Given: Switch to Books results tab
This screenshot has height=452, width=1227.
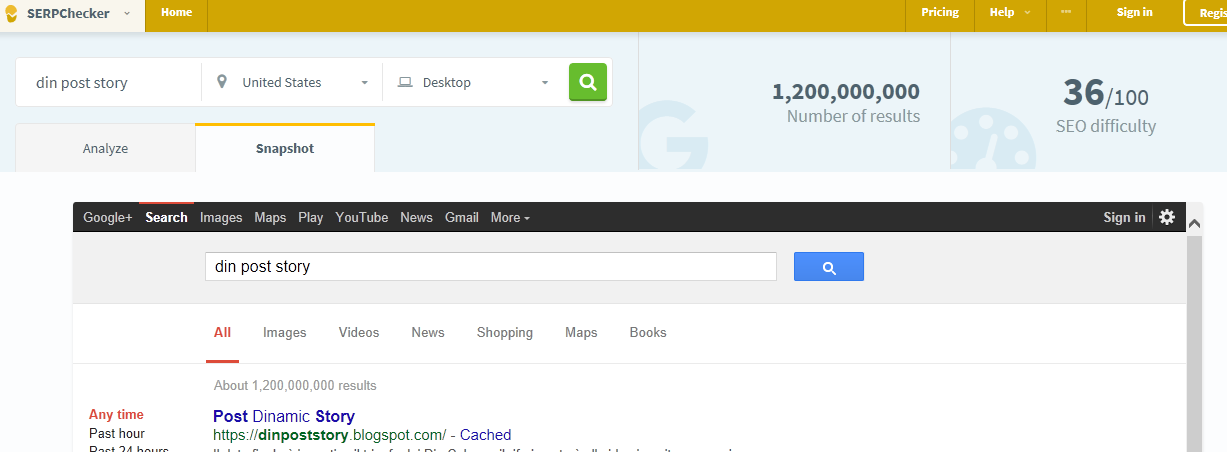Looking at the screenshot, I should 648,332.
